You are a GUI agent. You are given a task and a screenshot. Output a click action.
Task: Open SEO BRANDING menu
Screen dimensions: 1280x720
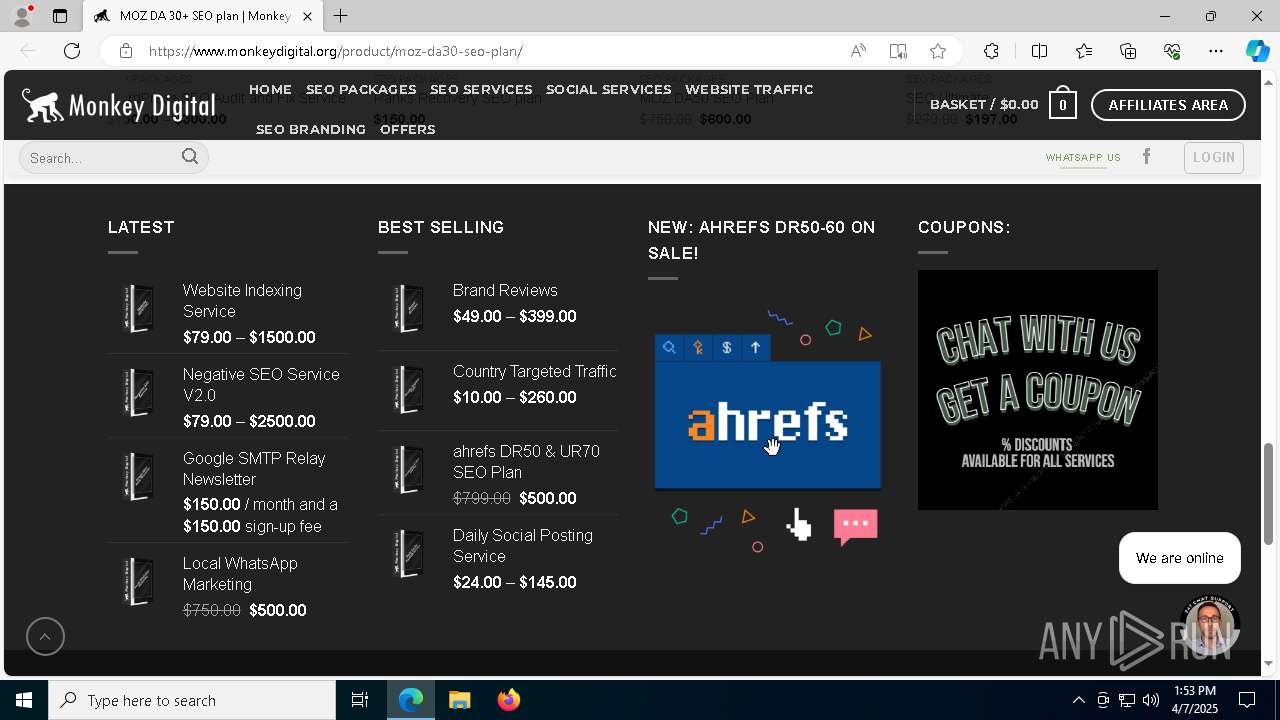click(311, 129)
